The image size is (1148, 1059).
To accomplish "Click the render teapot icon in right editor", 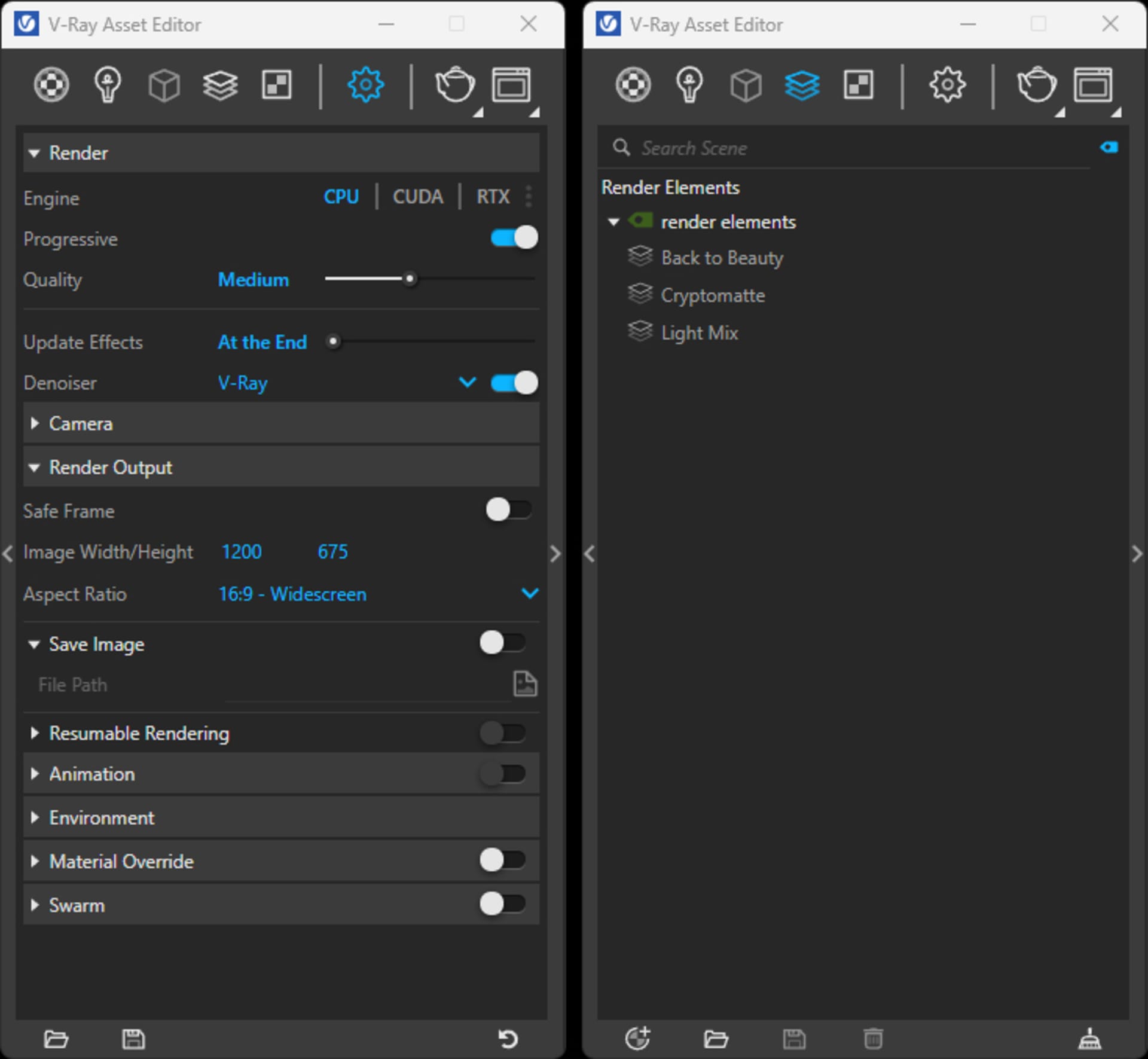I will click(x=1037, y=84).
